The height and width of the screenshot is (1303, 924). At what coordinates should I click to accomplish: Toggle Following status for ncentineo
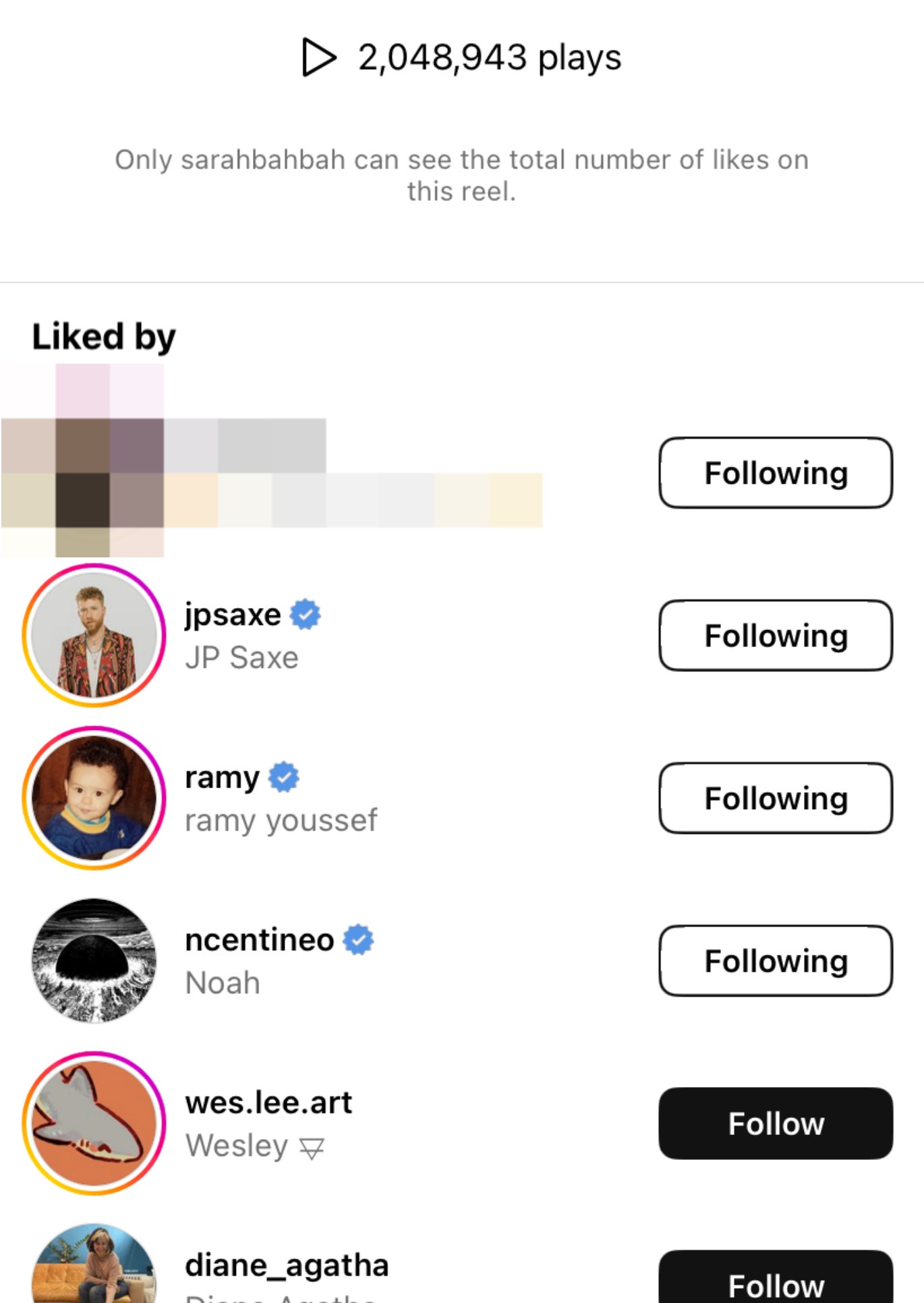(776, 961)
